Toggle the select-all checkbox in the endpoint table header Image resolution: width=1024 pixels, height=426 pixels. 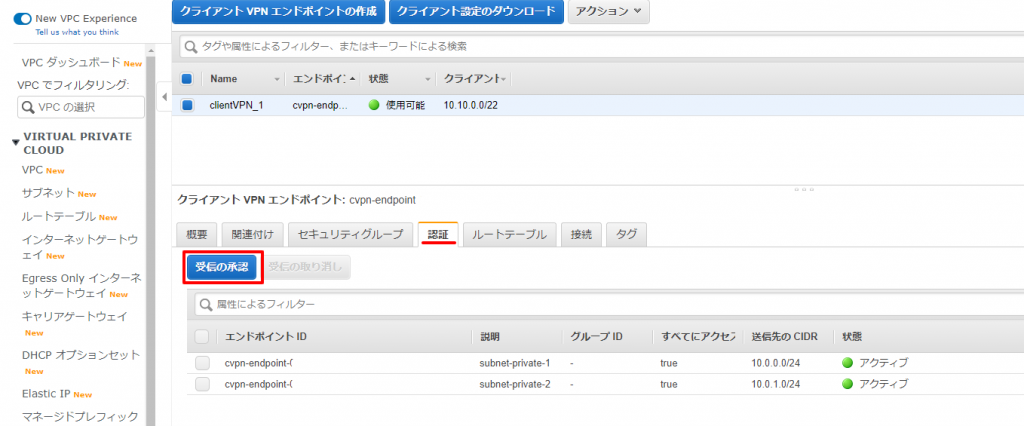click(x=187, y=79)
